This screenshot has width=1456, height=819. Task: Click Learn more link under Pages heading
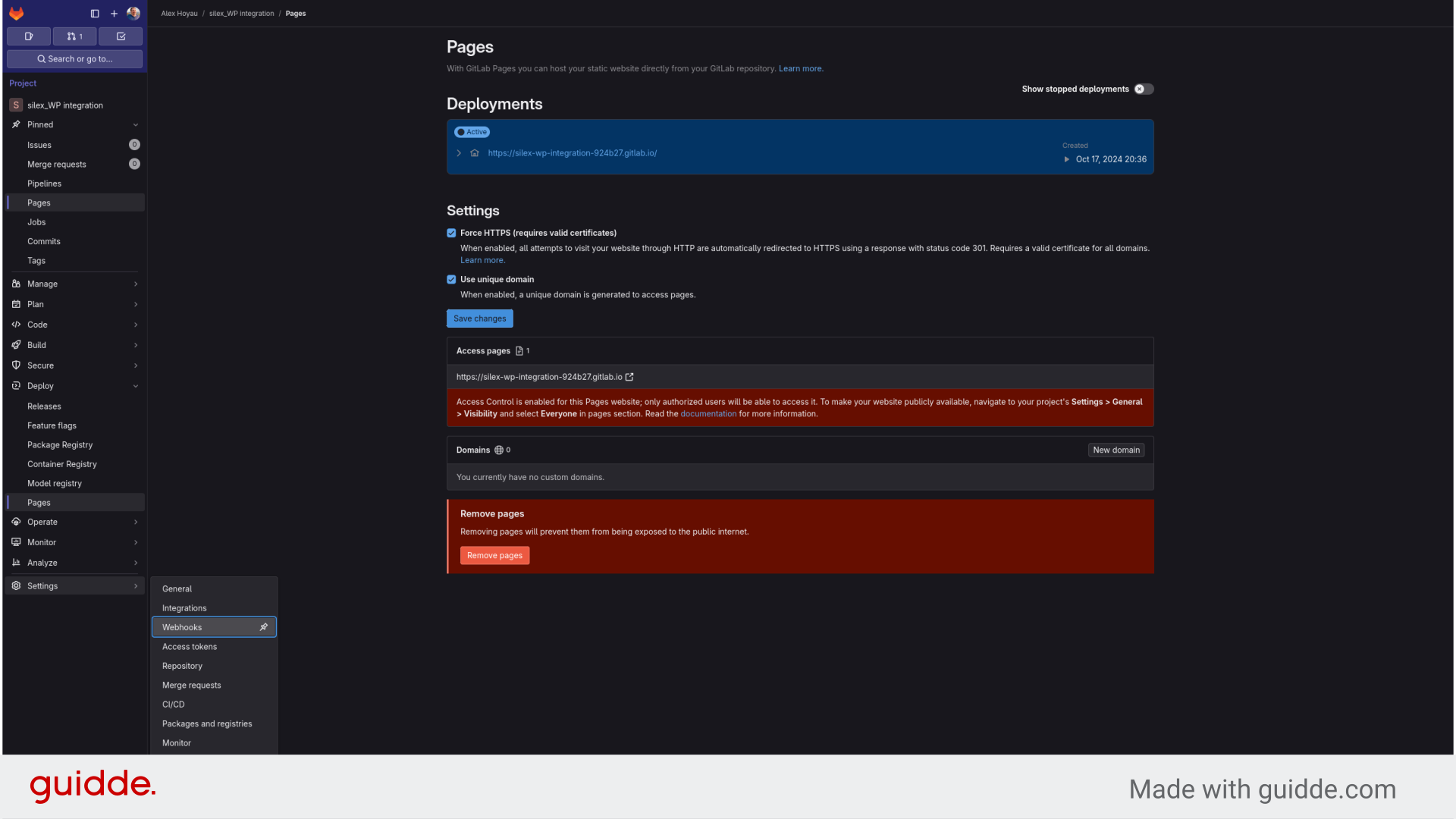pos(801,69)
